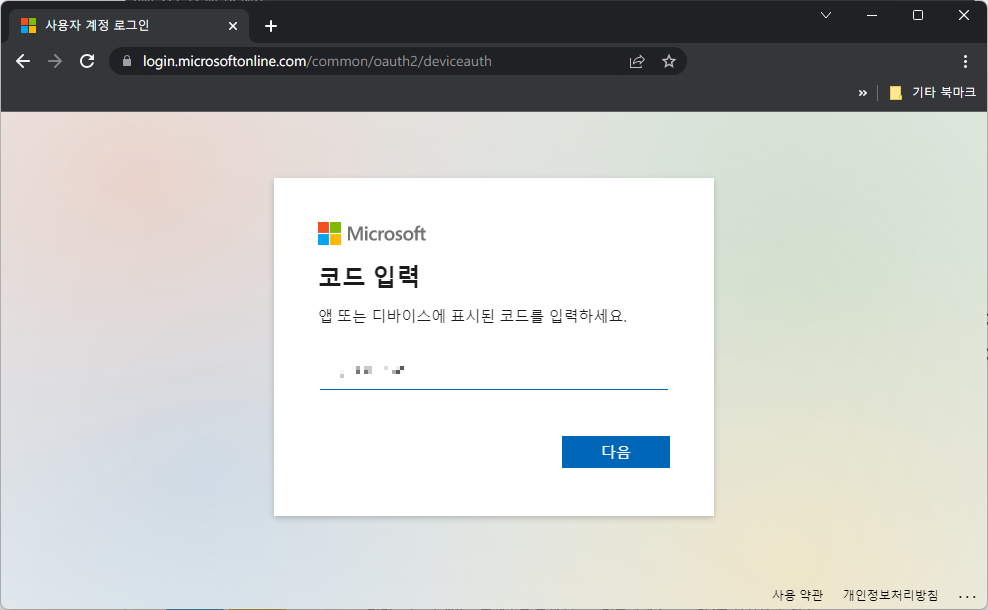Go back to the previous page
This screenshot has width=988, height=610.
(23, 61)
